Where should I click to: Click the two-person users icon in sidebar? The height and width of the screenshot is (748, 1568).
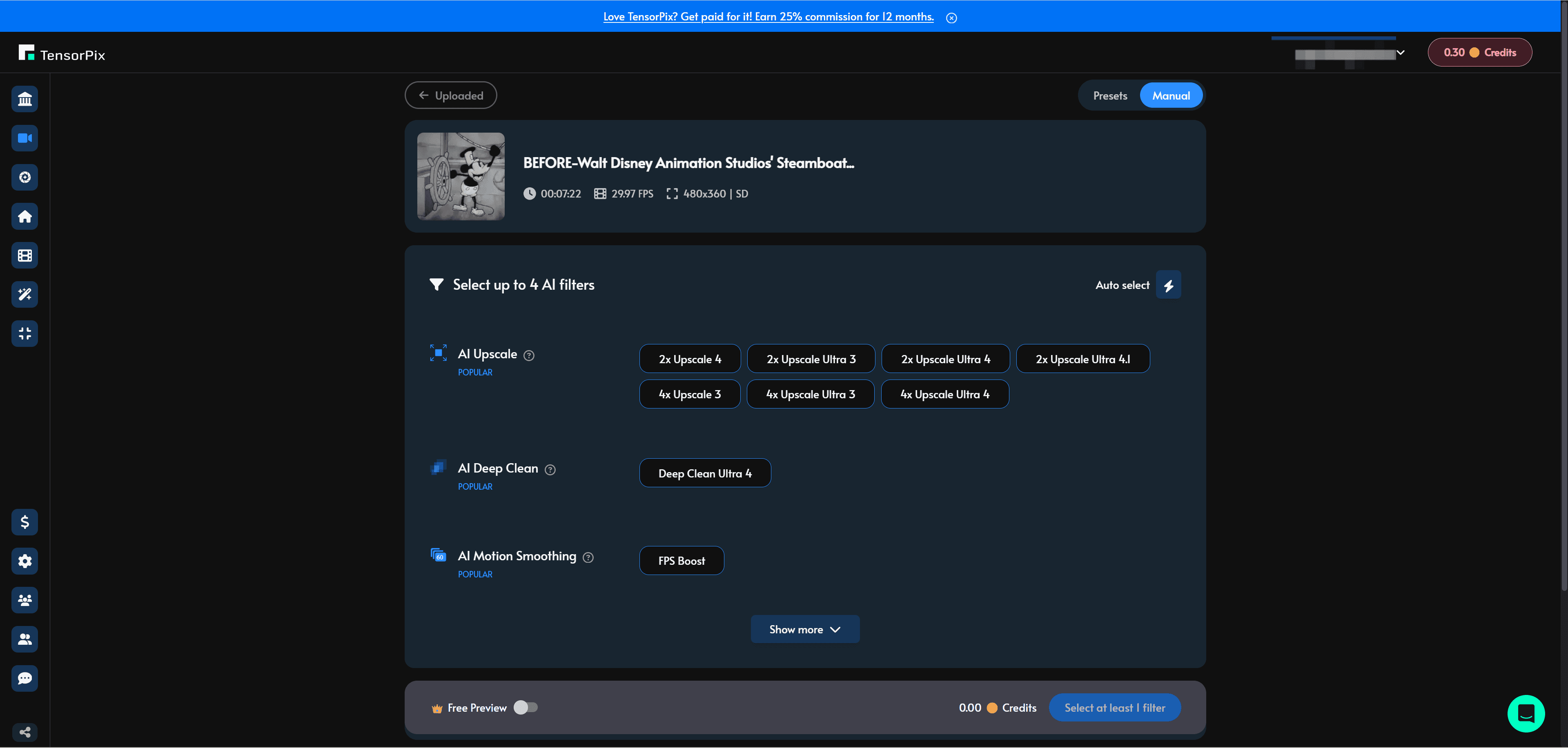25,639
